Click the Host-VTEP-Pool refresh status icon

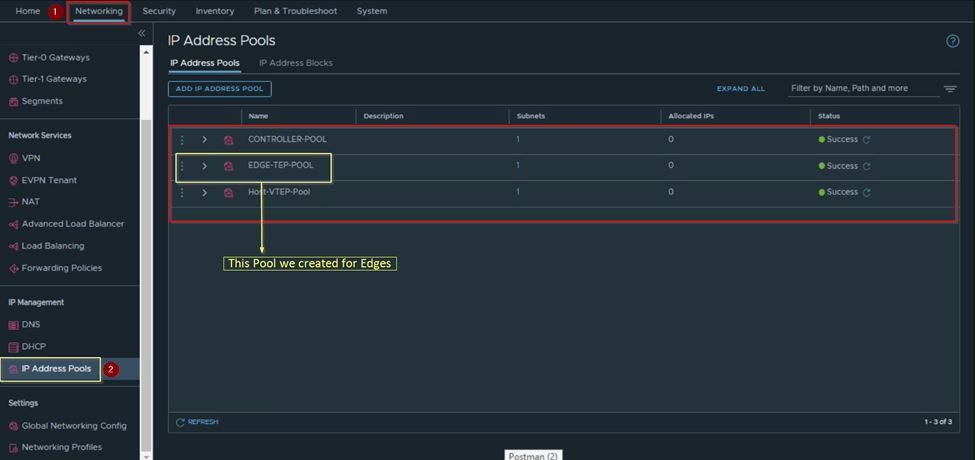coord(867,192)
